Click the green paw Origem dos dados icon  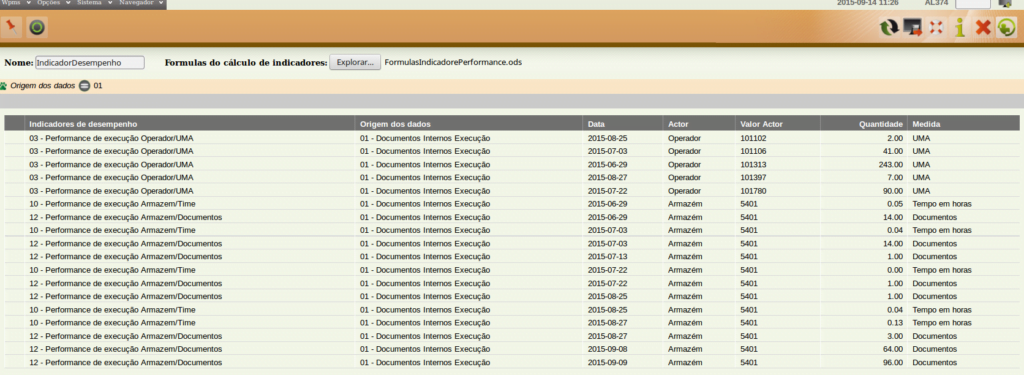[4, 86]
